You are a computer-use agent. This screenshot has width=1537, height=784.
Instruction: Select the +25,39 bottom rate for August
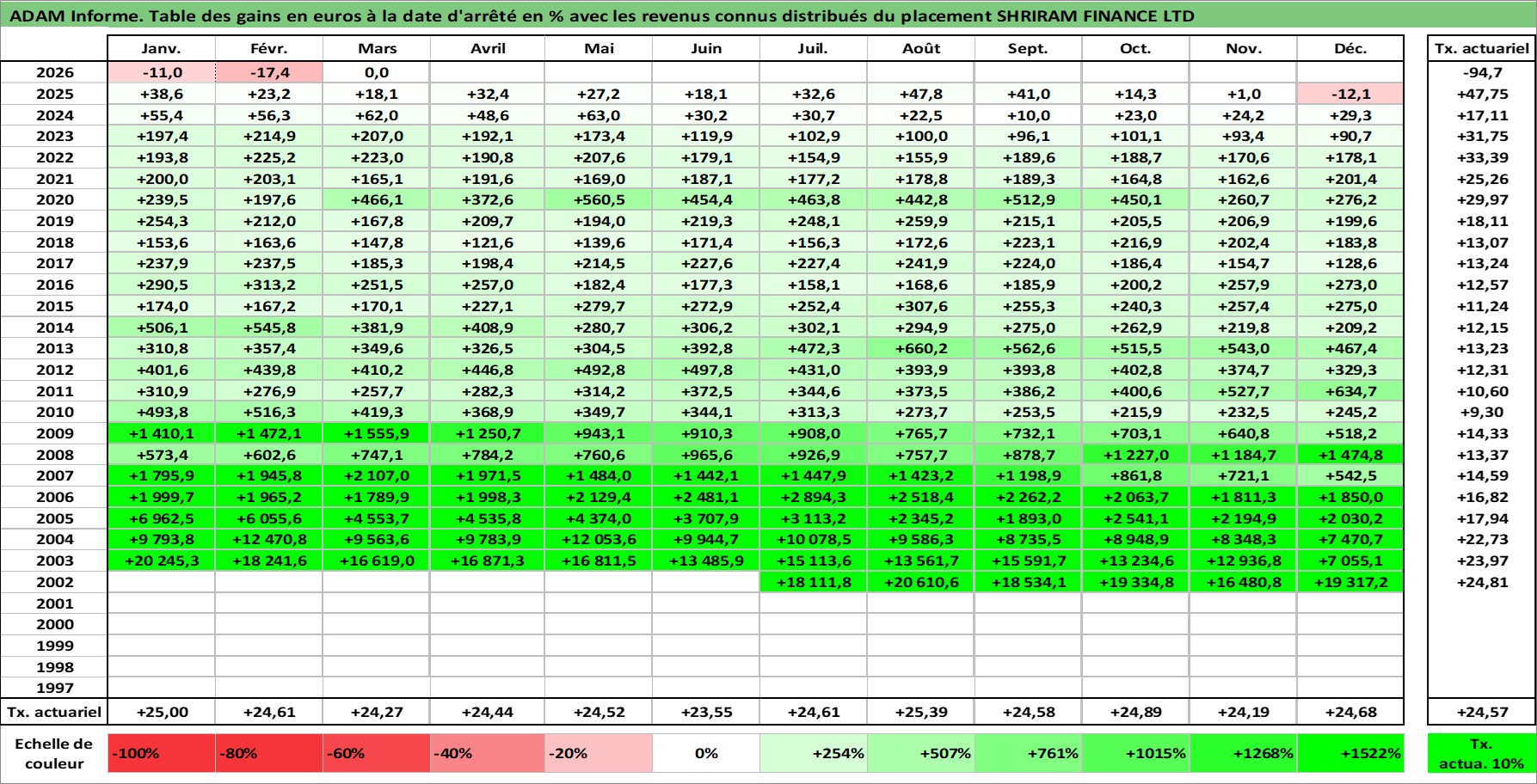pos(921,712)
